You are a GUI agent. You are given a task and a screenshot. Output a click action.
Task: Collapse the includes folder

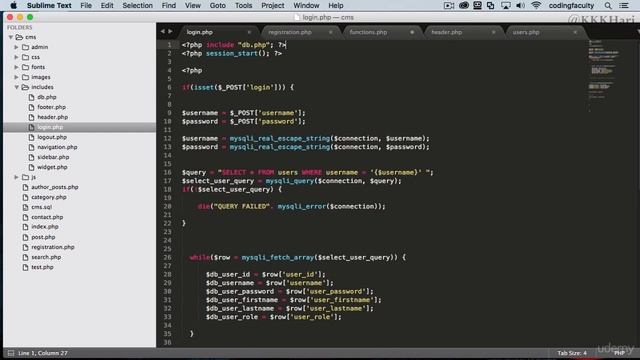pos(16,87)
